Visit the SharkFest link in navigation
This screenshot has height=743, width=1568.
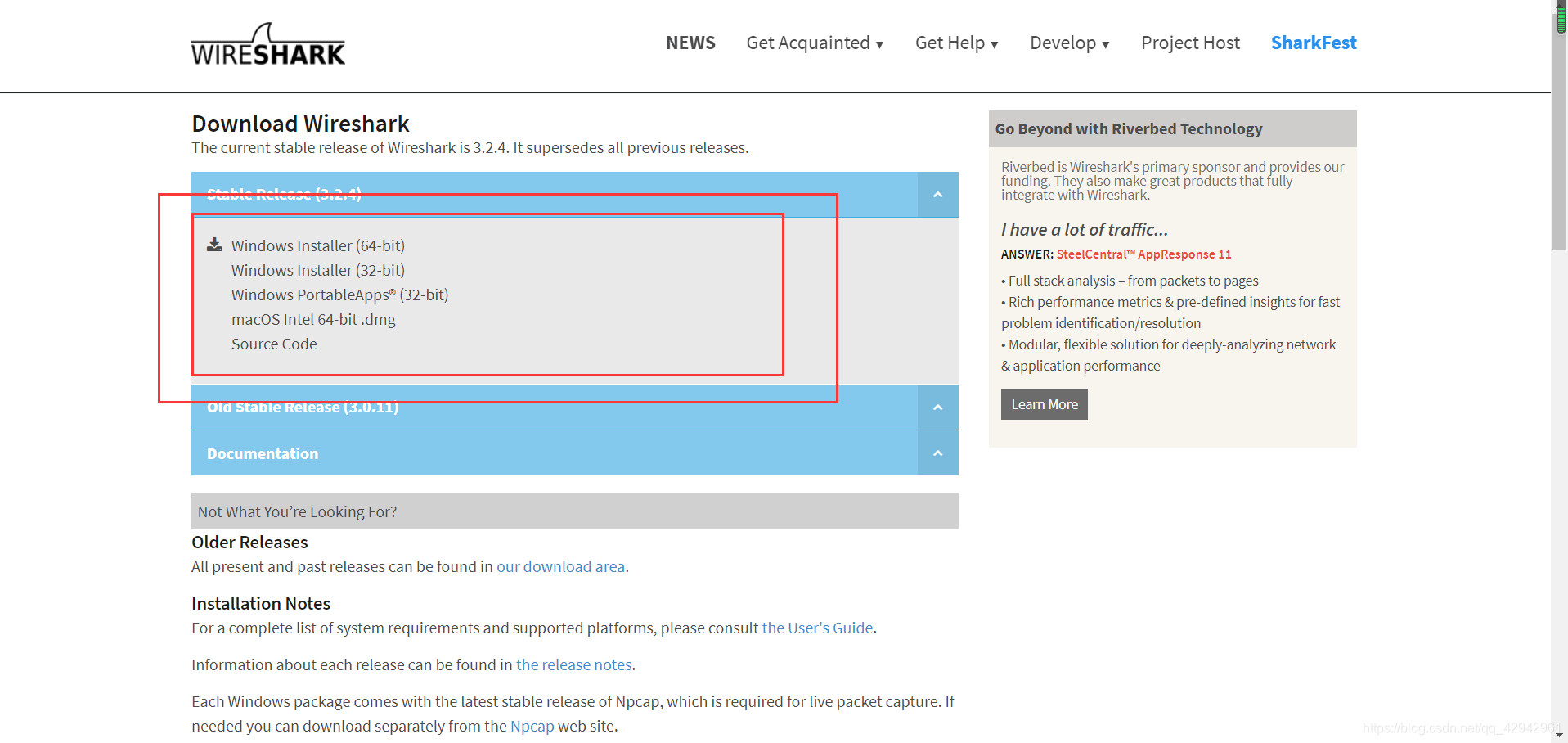(x=1314, y=43)
